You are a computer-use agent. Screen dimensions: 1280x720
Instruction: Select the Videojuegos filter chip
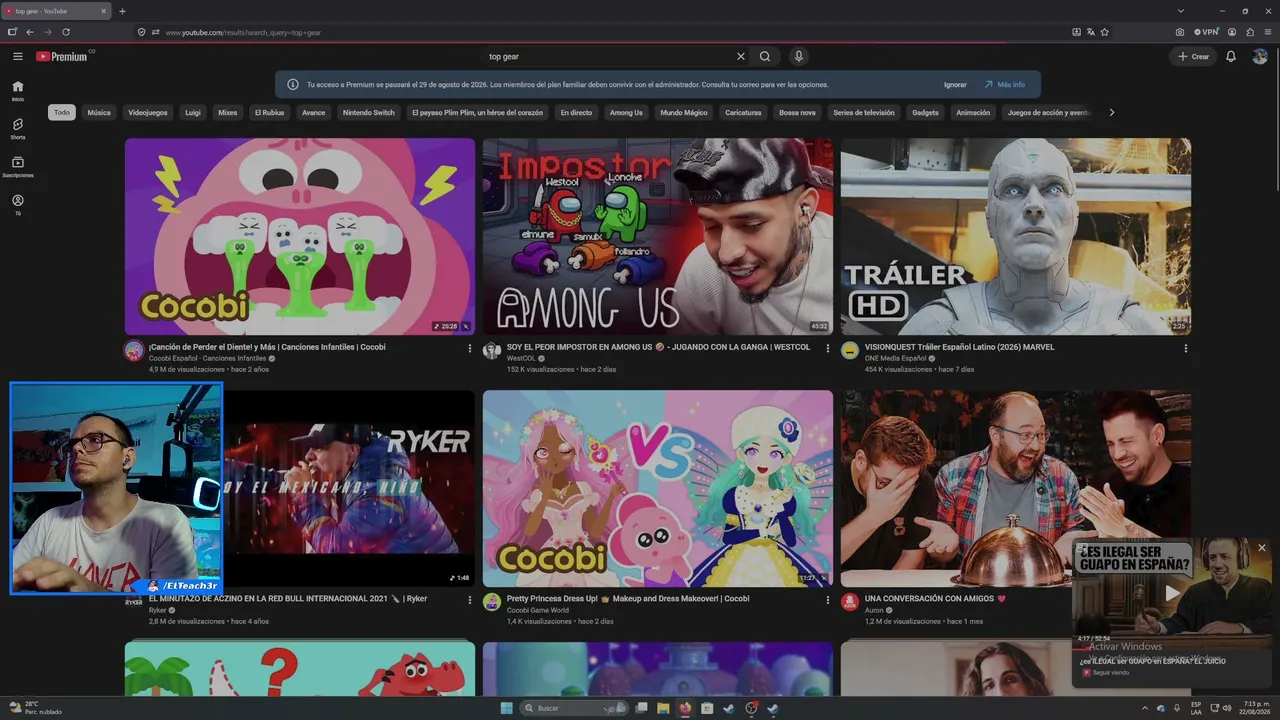point(148,113)
